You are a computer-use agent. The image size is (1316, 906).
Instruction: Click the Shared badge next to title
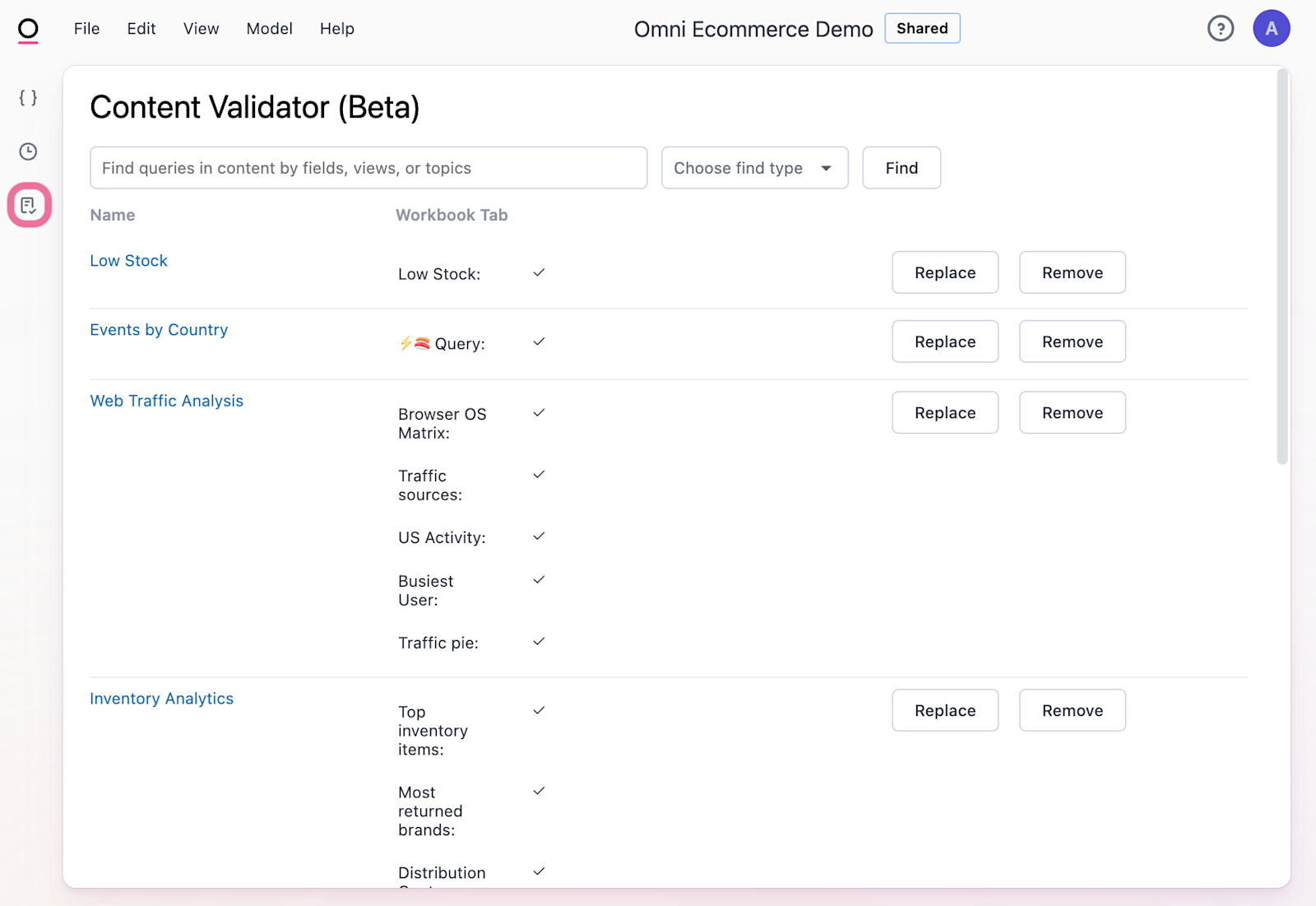[922, 28]
